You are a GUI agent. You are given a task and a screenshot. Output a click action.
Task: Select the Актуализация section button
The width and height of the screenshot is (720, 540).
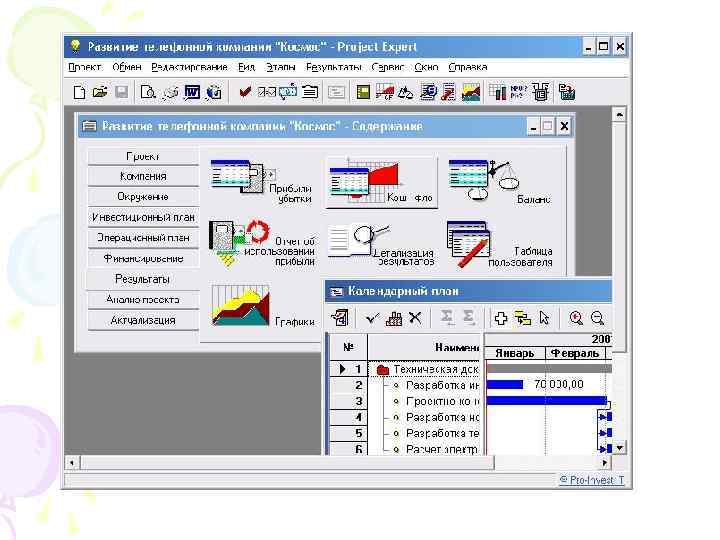tap(143, 320)
